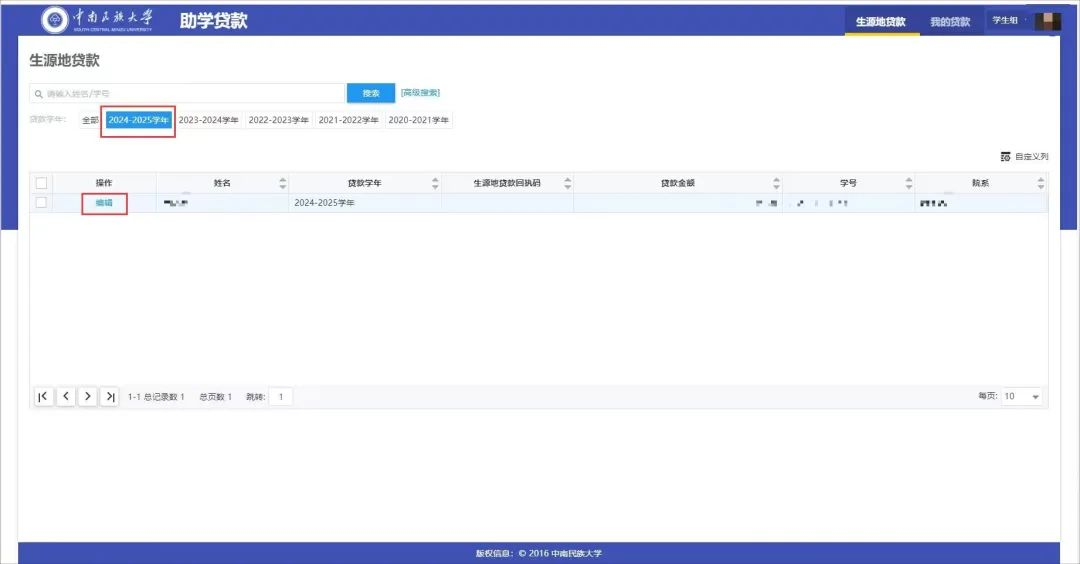
Task: Go to previous page of results
Action: (x=66, y=397)
